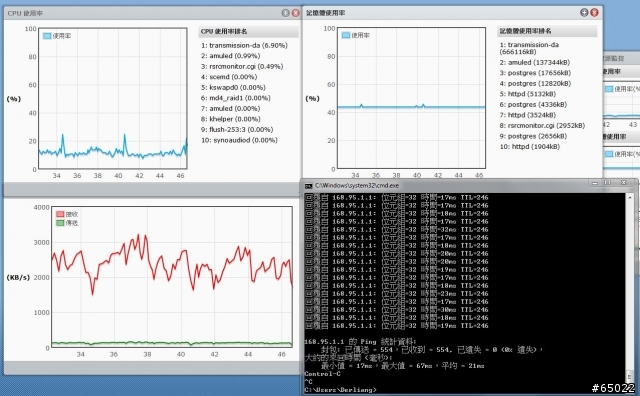Image resolution: width=640 pixels, height=396 pixels.
Task: Toggle the blue usage legend in CPU chart
Action: [57, 36]
